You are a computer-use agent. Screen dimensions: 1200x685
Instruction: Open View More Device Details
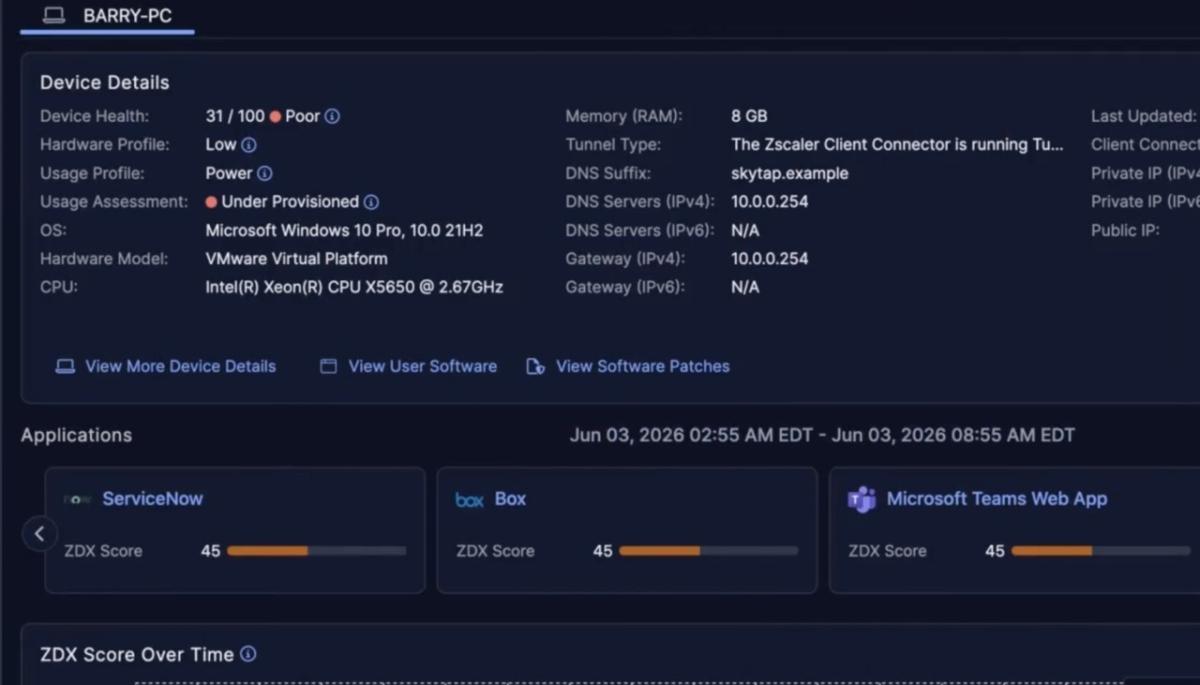[166, 366]
